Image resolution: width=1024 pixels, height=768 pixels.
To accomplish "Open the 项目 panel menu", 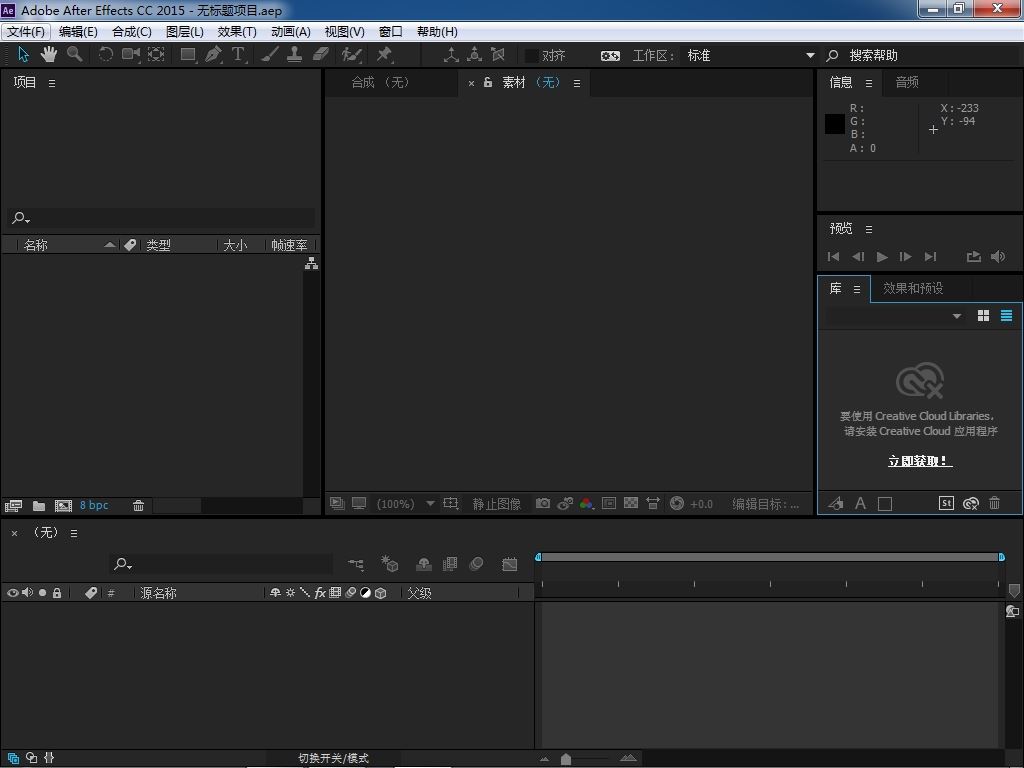I will pyautogui.click(x=52, y=83).
